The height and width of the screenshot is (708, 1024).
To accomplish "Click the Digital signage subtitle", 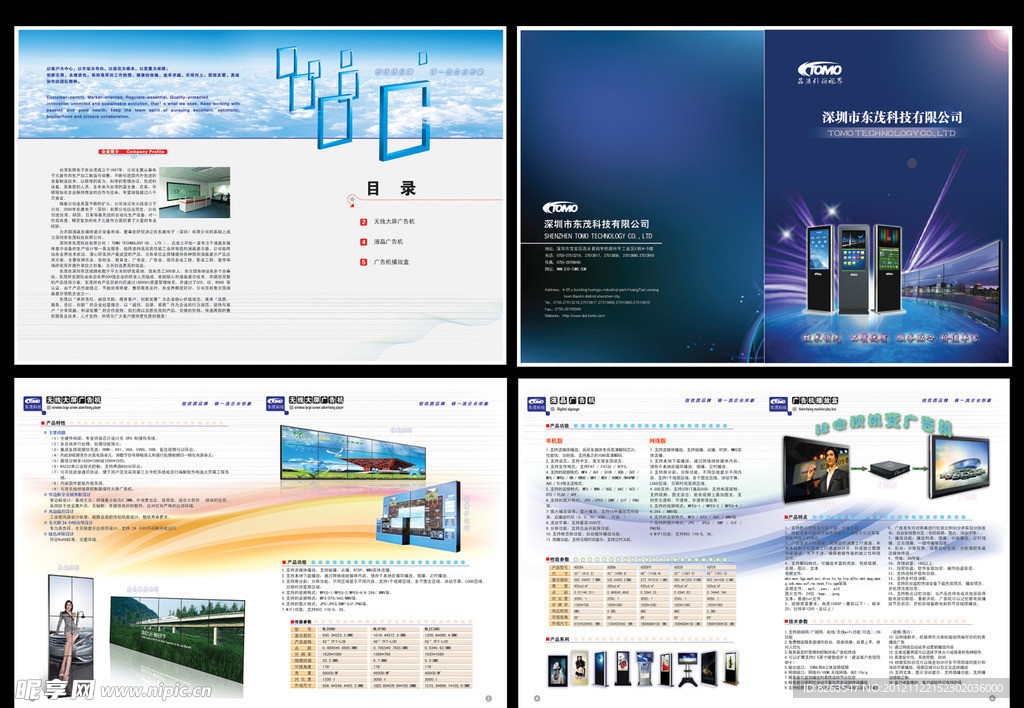I will pyautogui.click(x=568, y=409).
